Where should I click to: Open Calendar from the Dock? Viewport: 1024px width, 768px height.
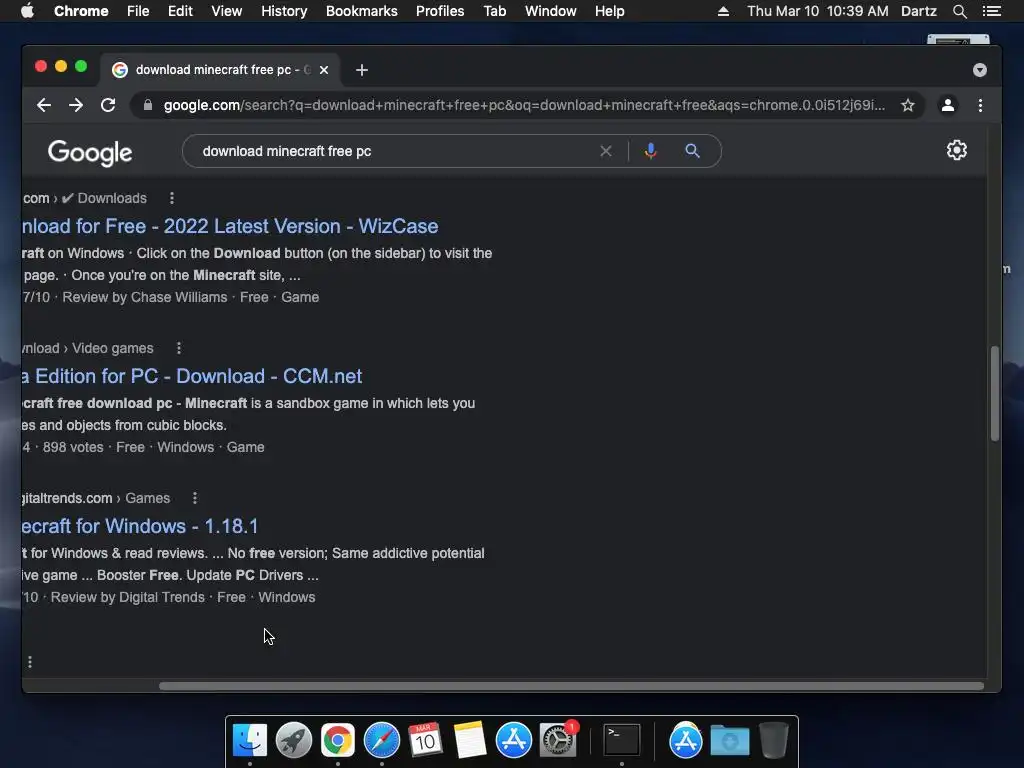pyautogui.click(x=425, y=741)
